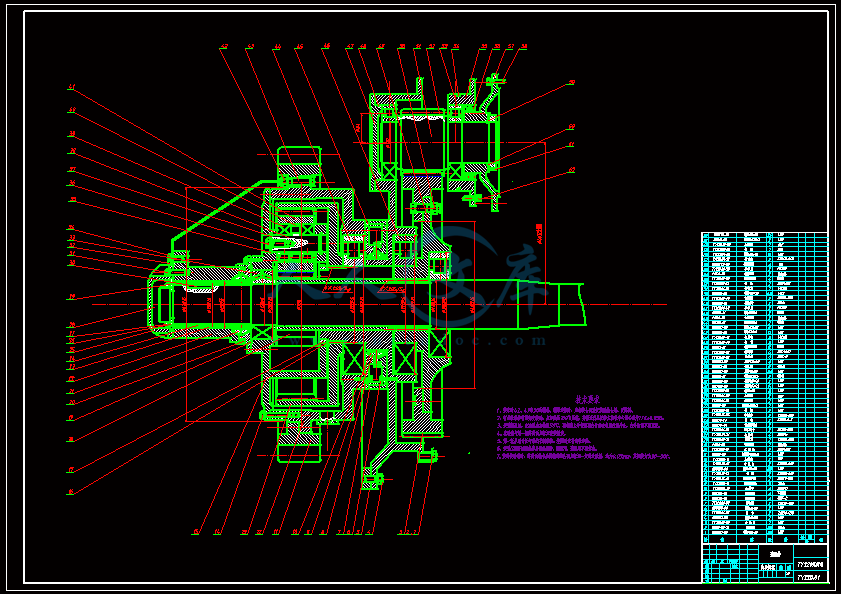The height and width of the screenshot is (594, 841).
Task: Select the 技术要求 heading text
Action: tap(587, 399)
